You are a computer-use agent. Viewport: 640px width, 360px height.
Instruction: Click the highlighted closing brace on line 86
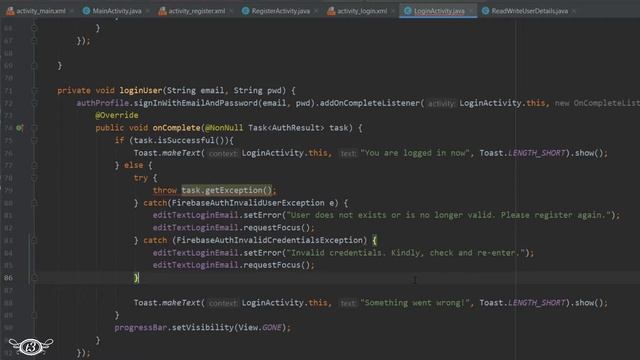pos(136,278)
